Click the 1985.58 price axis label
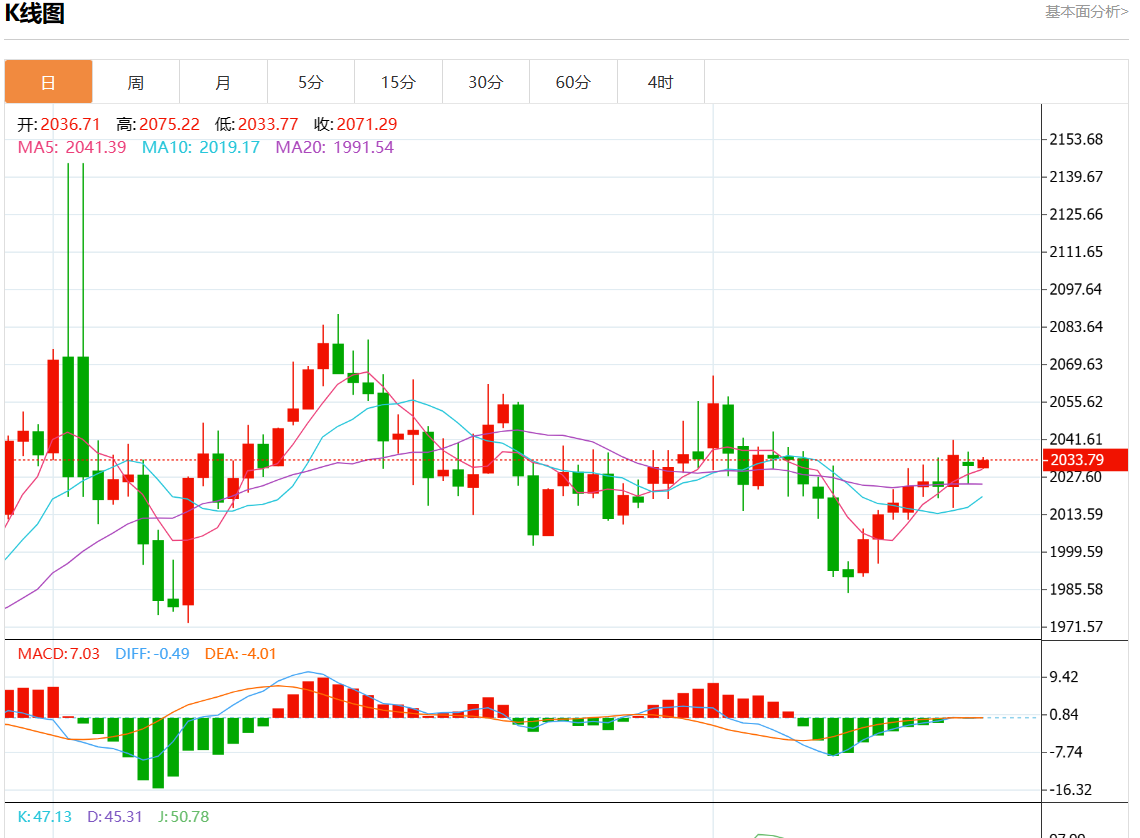1140x838 pixels. 1076,589
